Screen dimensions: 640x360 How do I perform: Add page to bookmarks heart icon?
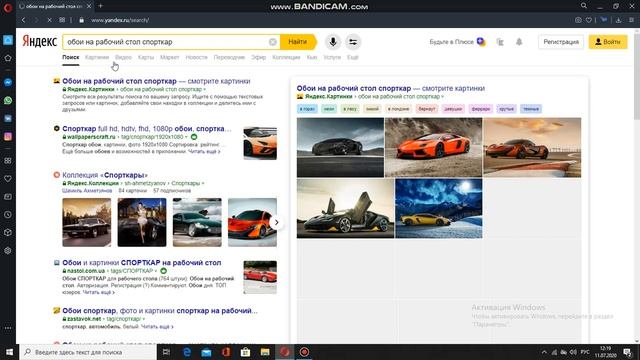tap(589, 20)
